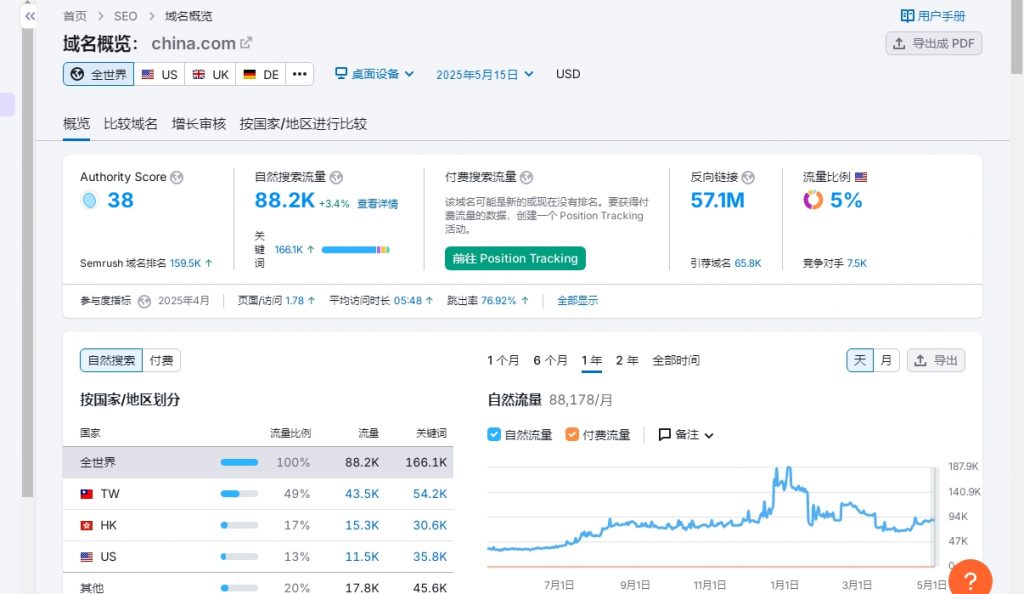Collapse the sidebar with double-chevron icon

pyautogui.click(x=30, y=16)
